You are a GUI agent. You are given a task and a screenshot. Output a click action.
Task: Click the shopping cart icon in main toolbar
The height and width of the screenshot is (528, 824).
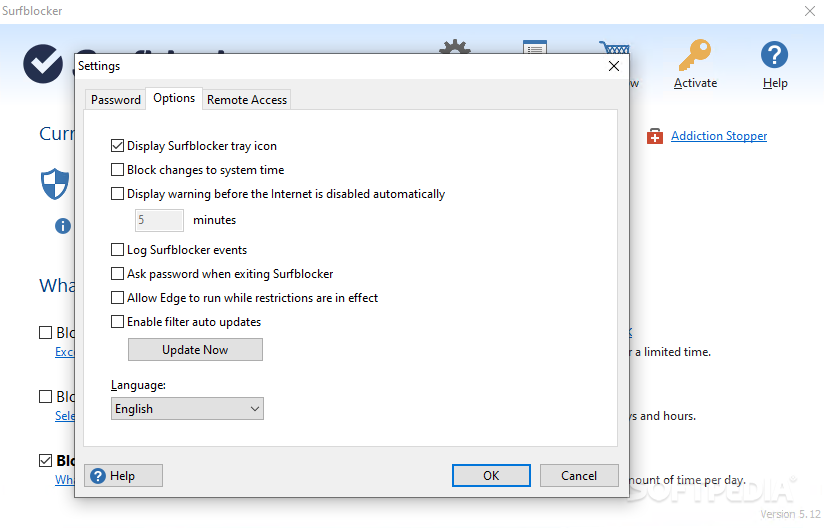coord(614,47)
